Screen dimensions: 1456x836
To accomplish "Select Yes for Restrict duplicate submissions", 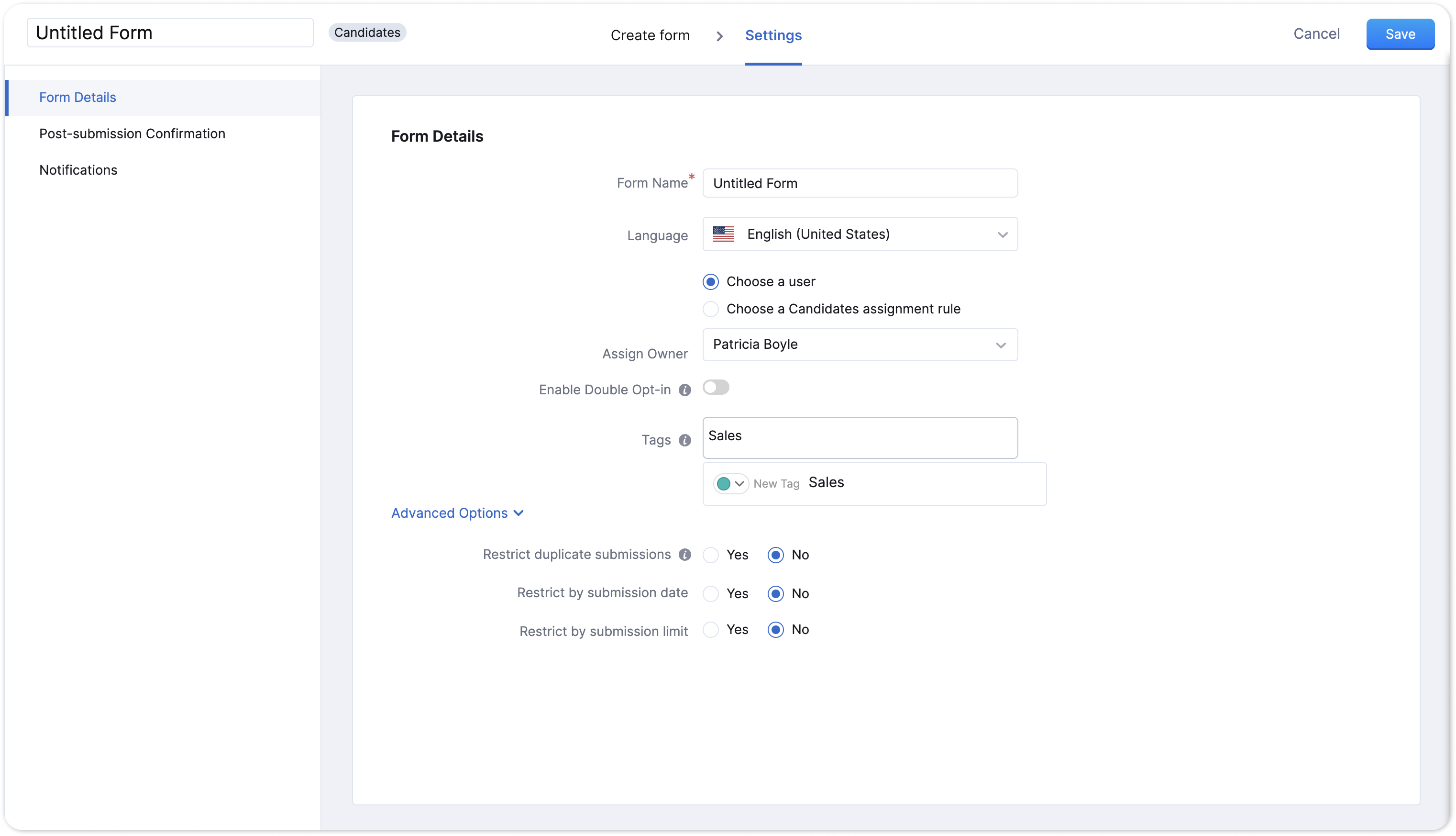I will (x=710, y=555).
